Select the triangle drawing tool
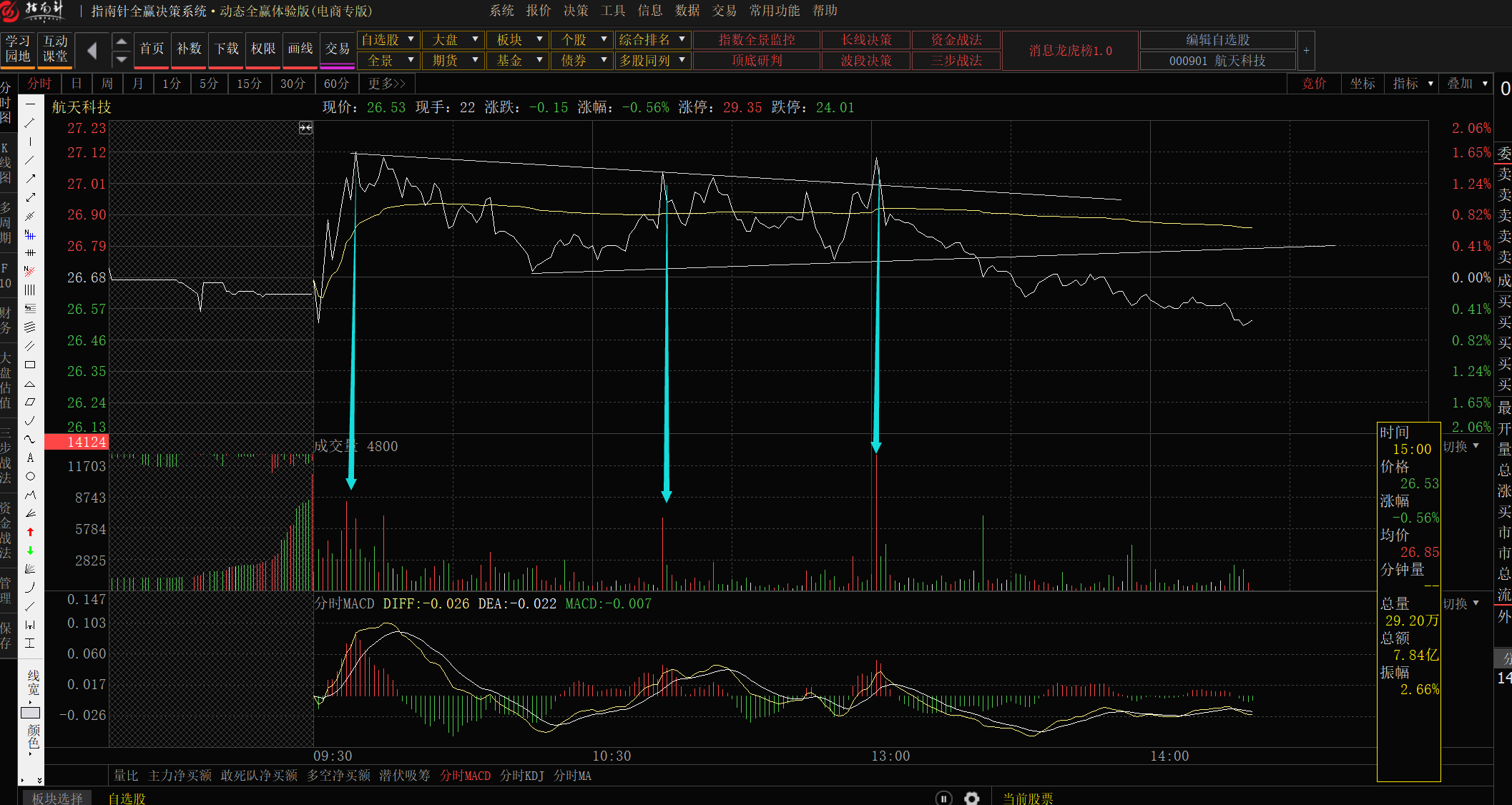Screen dimensions: 1512x805 (x=30, y=384)
